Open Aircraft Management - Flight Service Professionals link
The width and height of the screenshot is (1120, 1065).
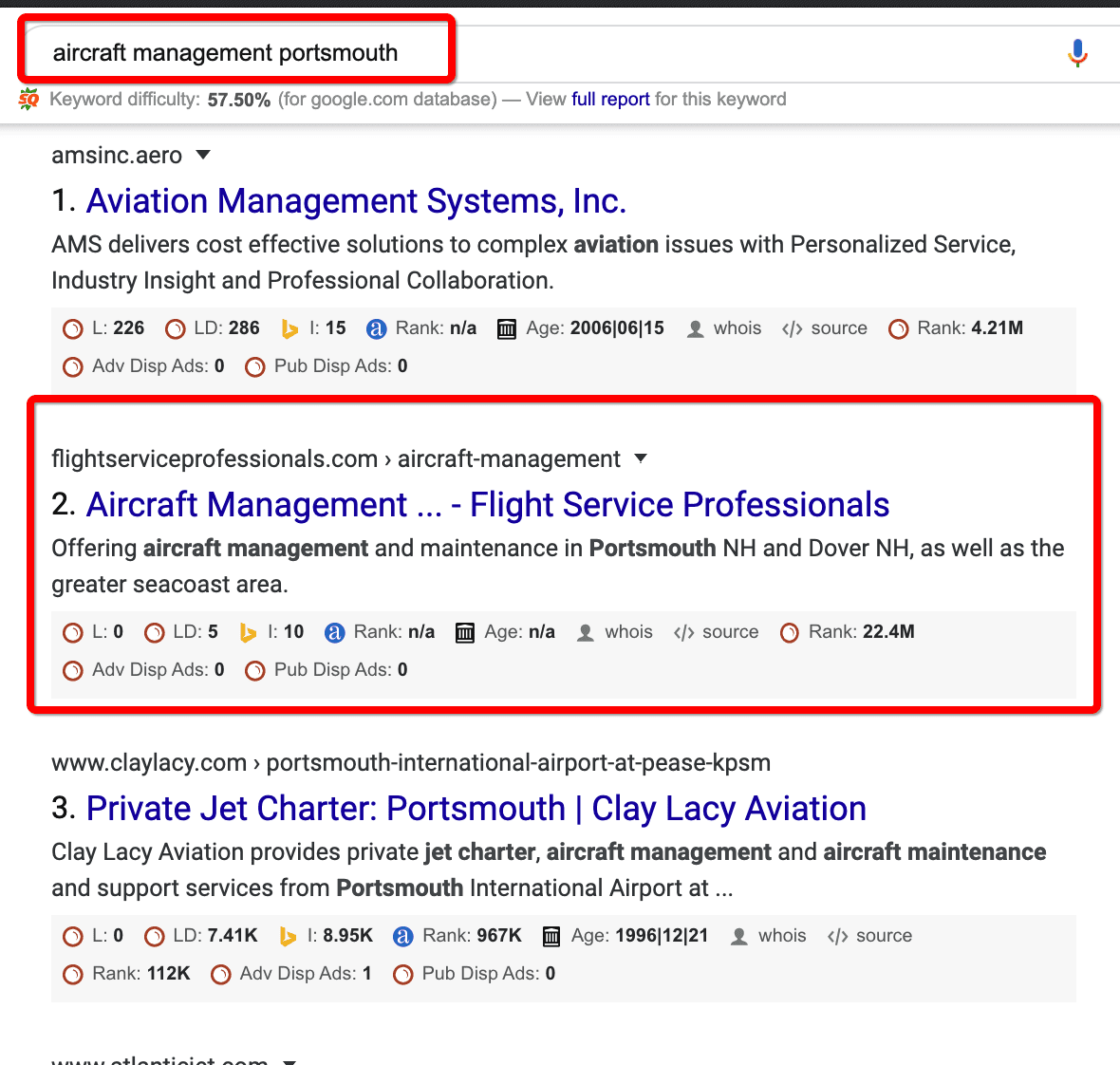pyautogui.click(x=488, y=504)
